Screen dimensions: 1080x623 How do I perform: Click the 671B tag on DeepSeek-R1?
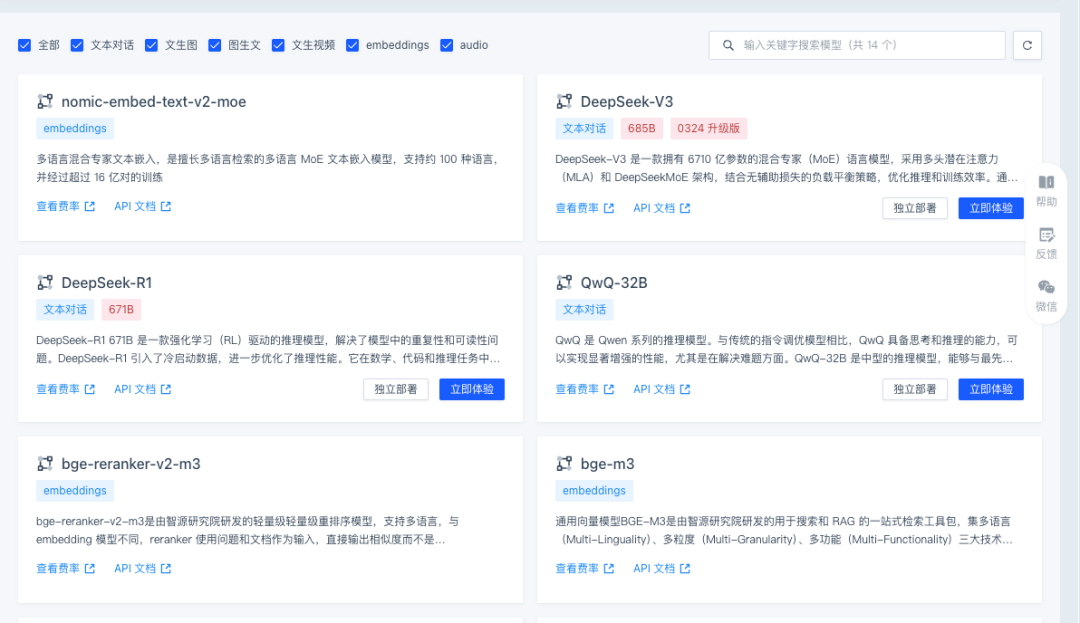[x=121, y=310]
